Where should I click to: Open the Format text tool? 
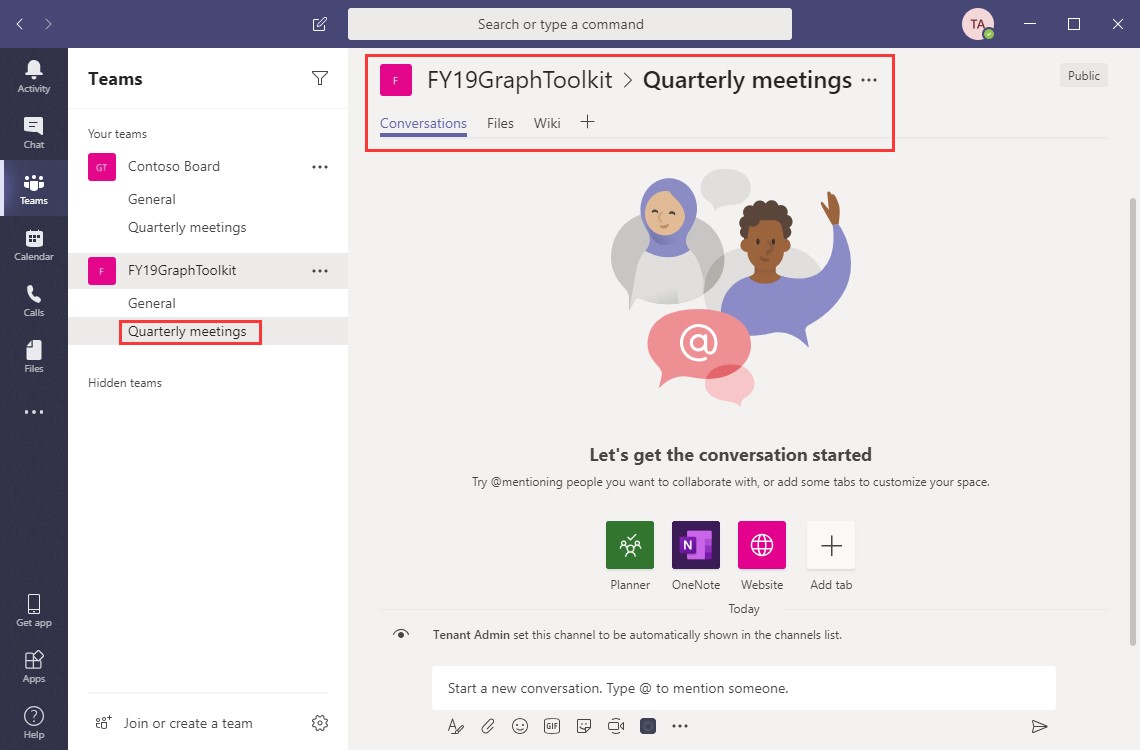click(x=455, y=725)
